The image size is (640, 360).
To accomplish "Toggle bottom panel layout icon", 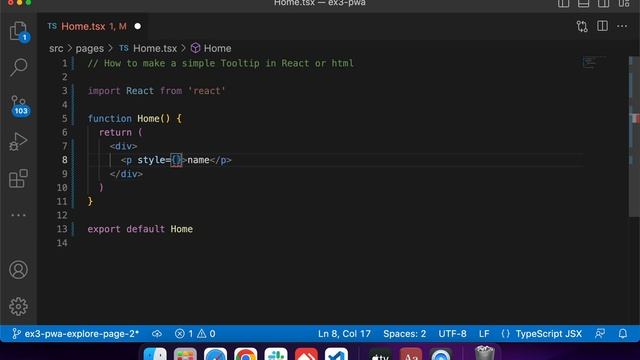I will click(584, 3).
